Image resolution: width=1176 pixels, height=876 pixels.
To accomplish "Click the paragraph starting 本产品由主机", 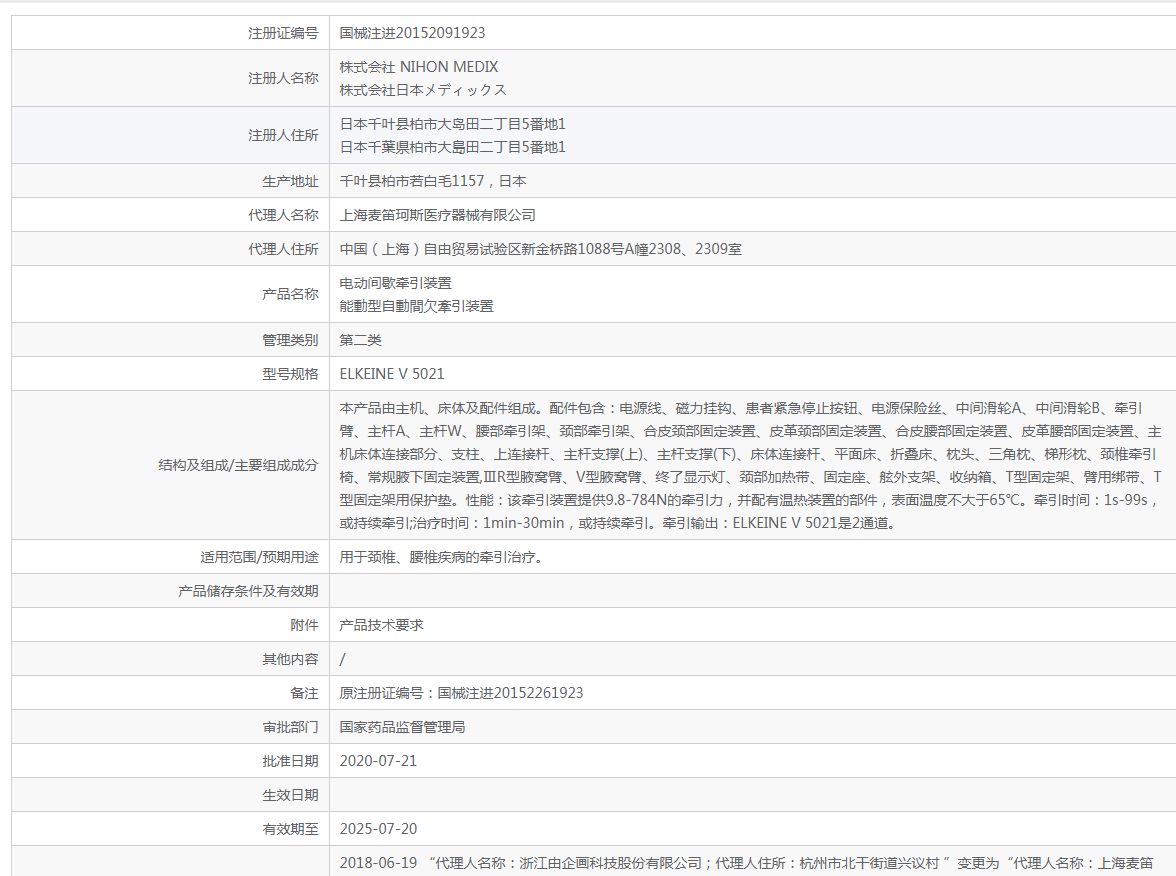I will click(750, 465).
